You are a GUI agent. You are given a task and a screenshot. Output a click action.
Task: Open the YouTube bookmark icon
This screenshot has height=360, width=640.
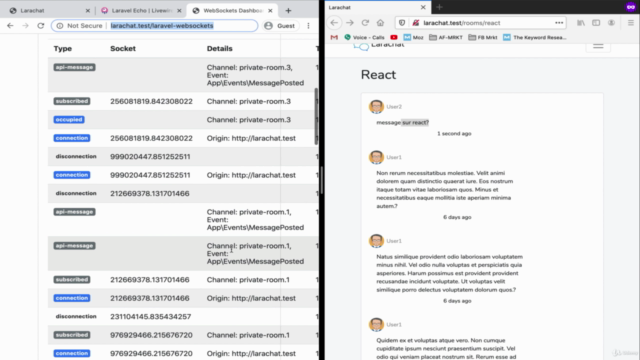coord(393,37)
